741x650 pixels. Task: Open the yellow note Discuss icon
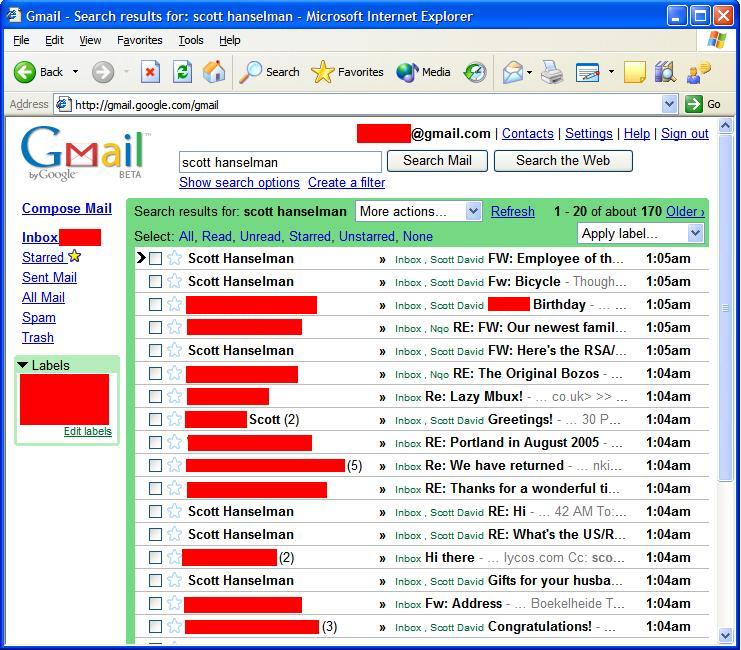[635, 72]
